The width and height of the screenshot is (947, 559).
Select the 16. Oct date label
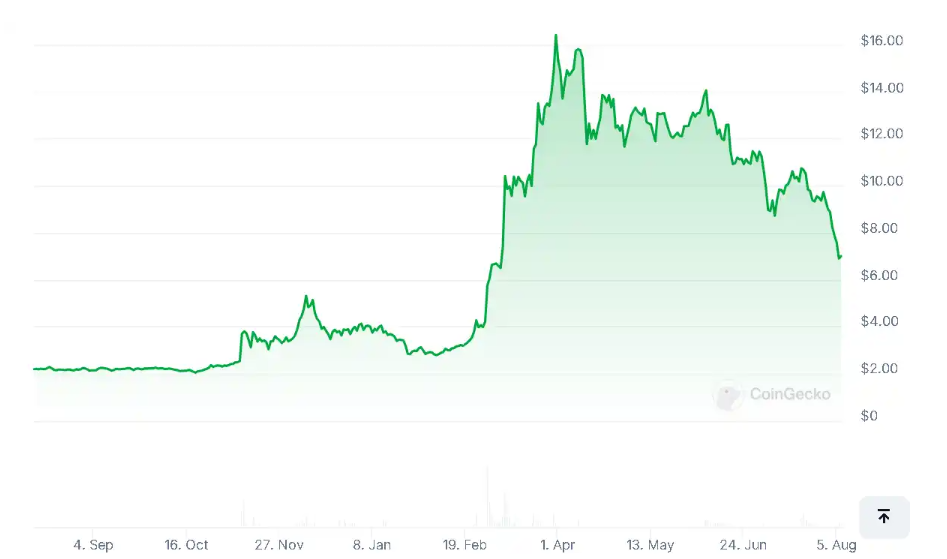tap(186, 545)
